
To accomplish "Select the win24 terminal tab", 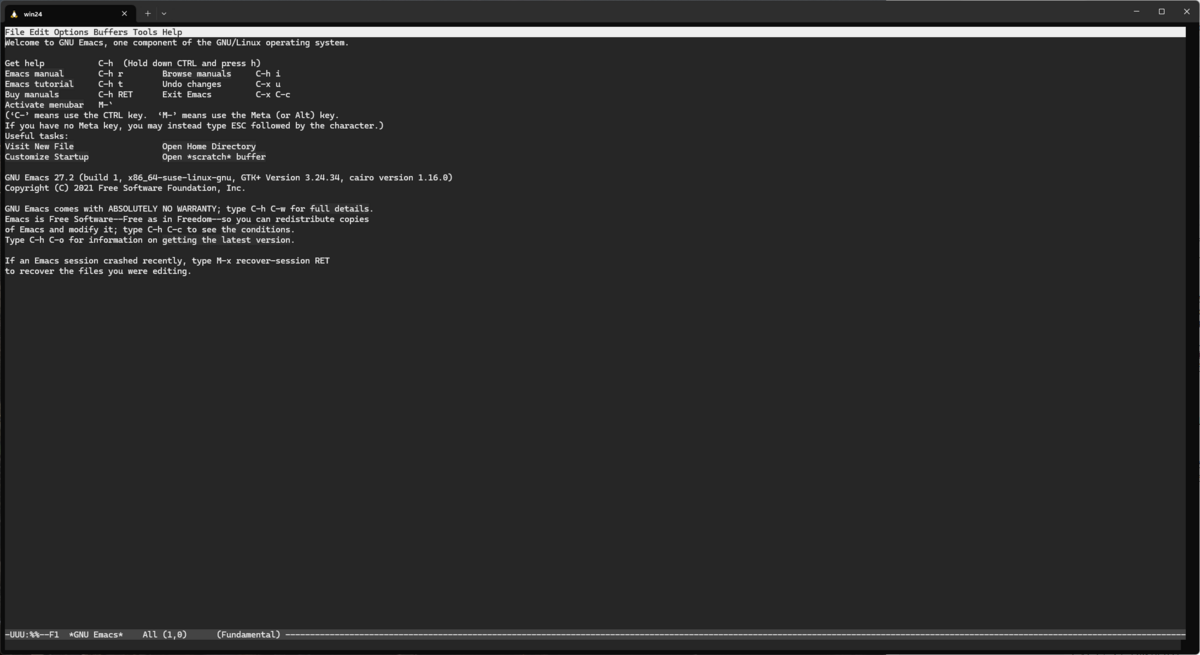I will [68, 13].
